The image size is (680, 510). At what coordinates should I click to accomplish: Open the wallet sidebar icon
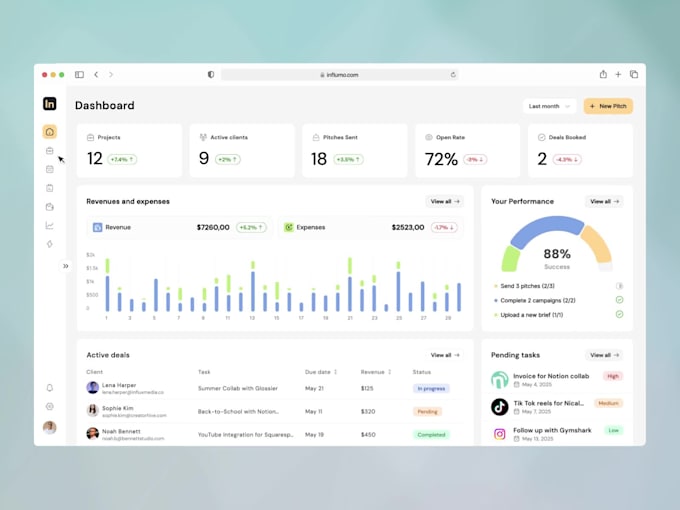pos(49,207)
